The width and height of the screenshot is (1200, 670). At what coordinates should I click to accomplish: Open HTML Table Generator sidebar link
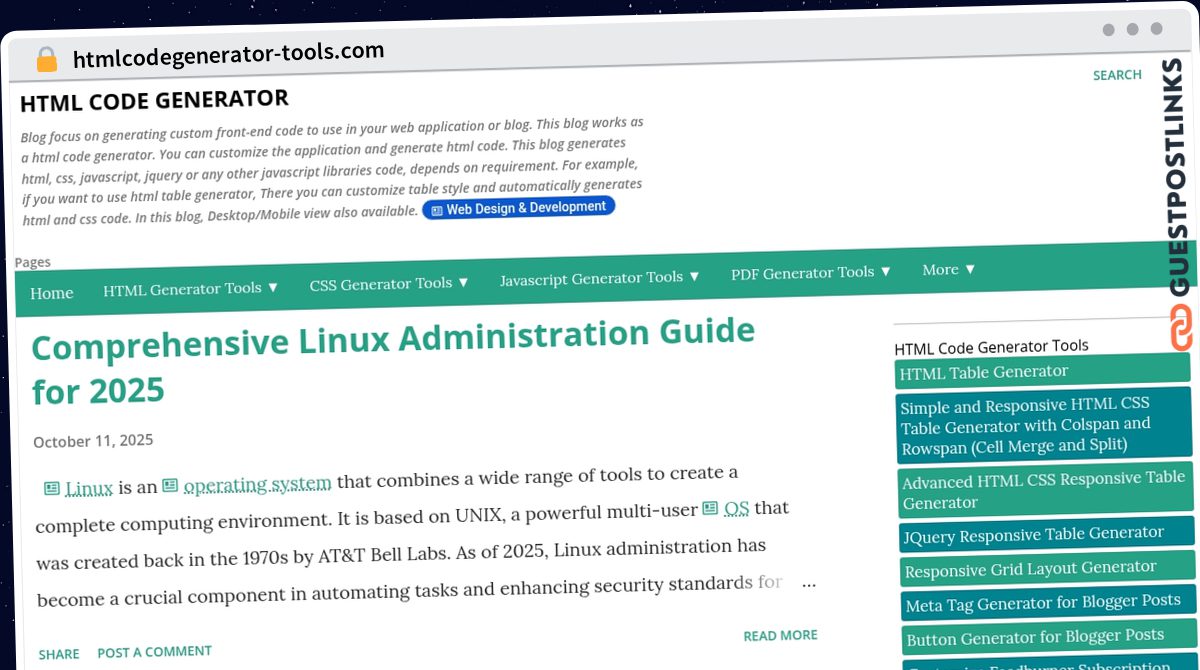point(1041,371)
